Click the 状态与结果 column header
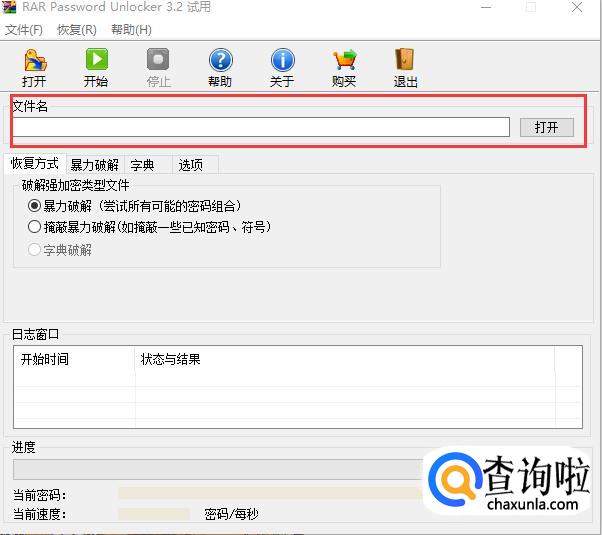Screen dimensions: 602x535 pyautogui.click(x=345, y=359)
